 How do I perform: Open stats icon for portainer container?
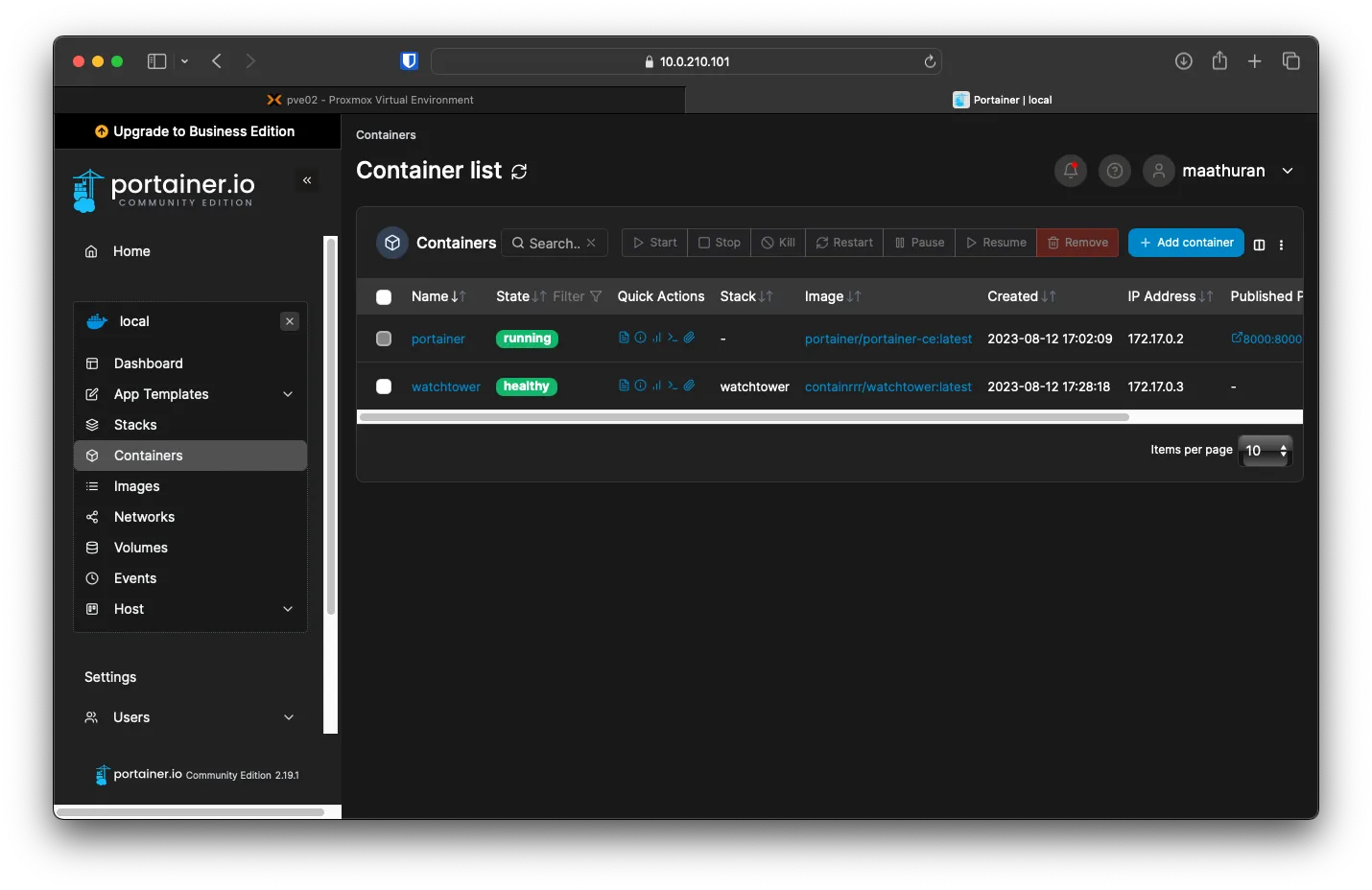[x=656, y=338]
